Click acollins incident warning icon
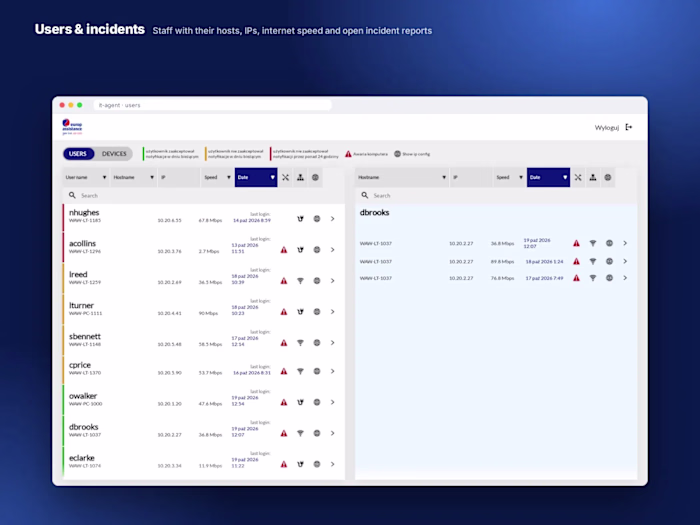The height and width of the screenshot is (525, 700). click(284, 250)
